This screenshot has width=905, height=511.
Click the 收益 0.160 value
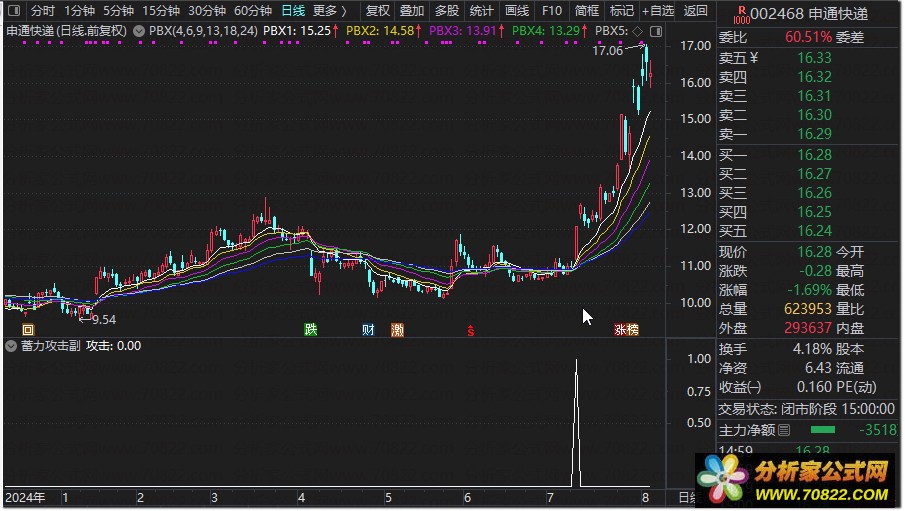pyautogui.click(x=814, y=387)
